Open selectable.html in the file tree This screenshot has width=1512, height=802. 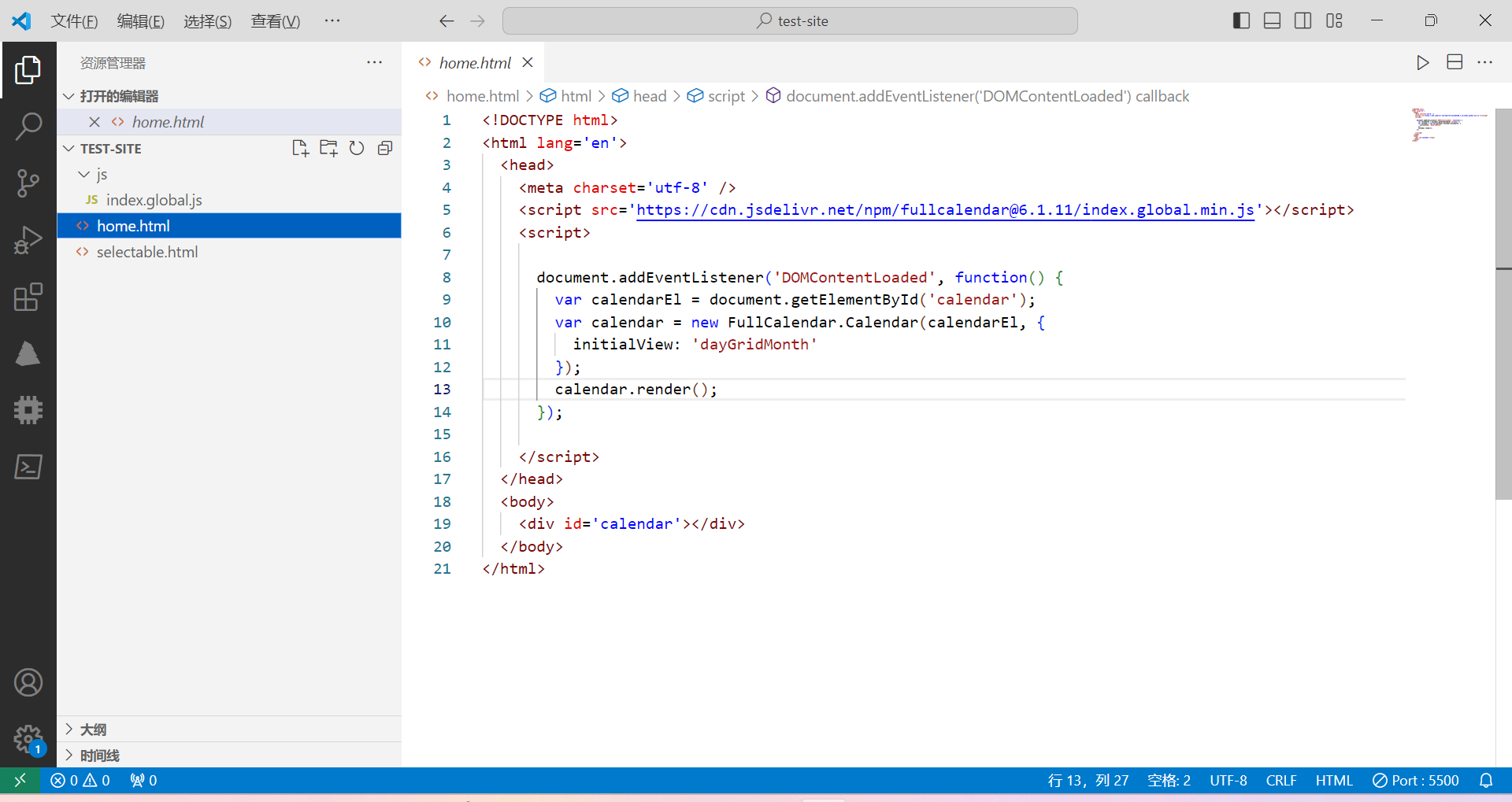[x=229, y=252]
